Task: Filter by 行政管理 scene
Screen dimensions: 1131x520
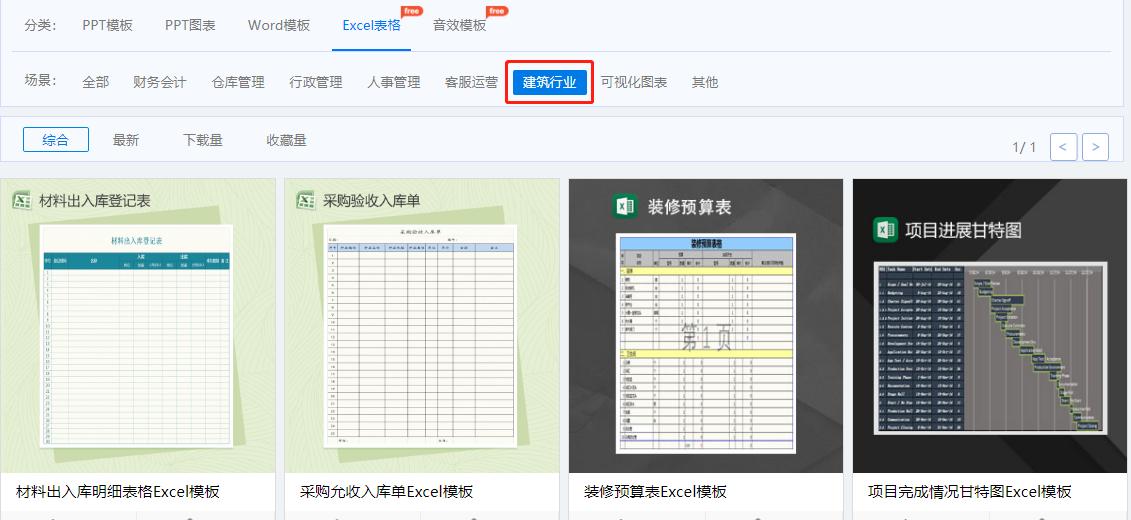Action: tap(316, 82)
